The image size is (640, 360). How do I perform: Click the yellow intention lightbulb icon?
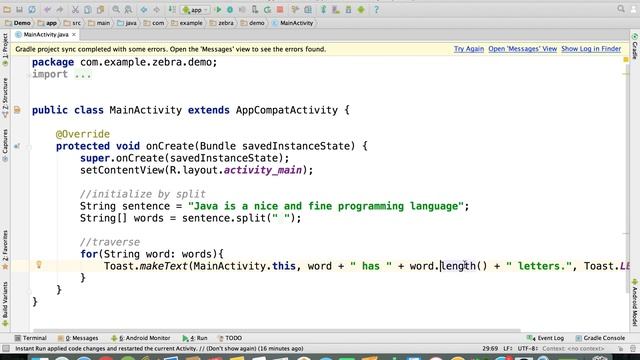coord(39,265)
